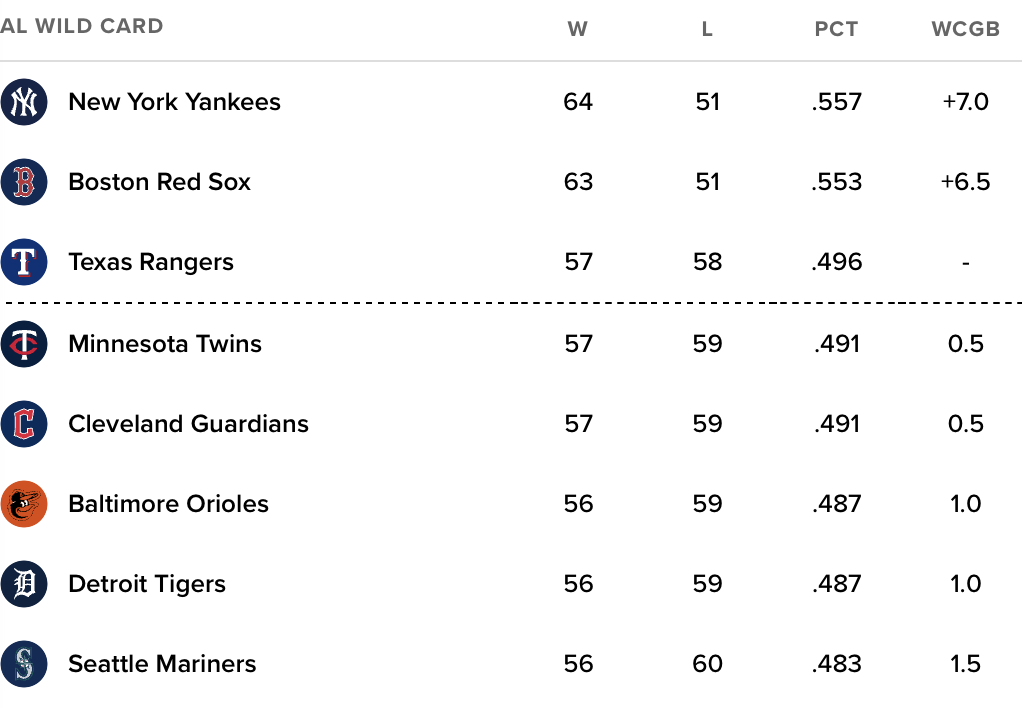Click the Seattle Mariners logo

coord(24,664)
